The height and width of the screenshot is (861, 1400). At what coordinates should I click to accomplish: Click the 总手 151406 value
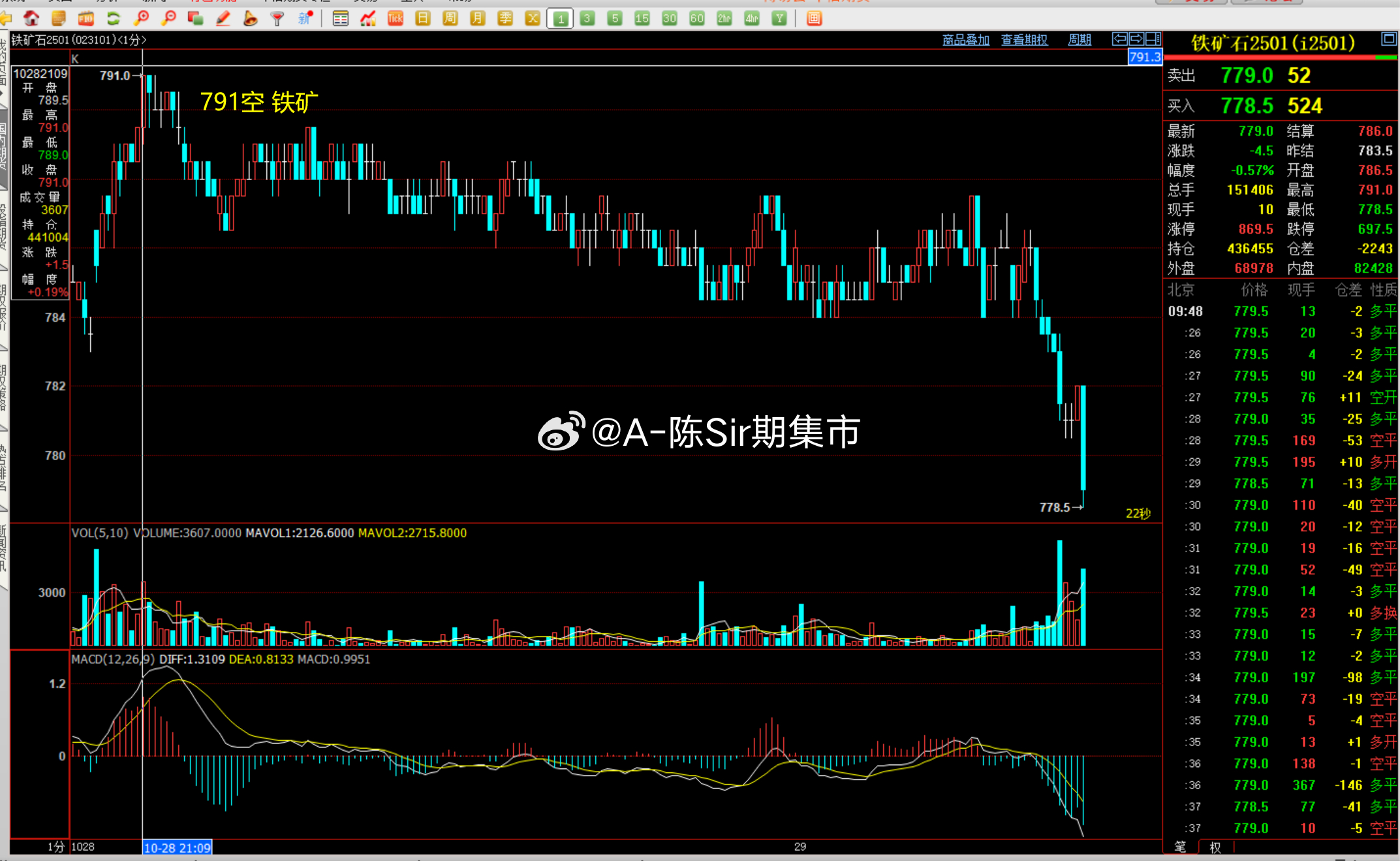click(1250, 190)
